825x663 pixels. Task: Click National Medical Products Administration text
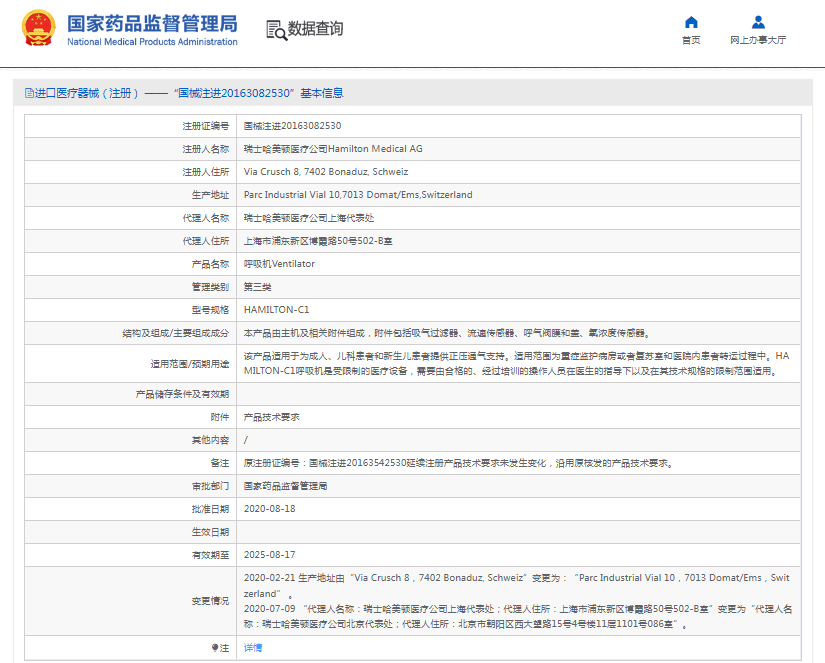152,42
